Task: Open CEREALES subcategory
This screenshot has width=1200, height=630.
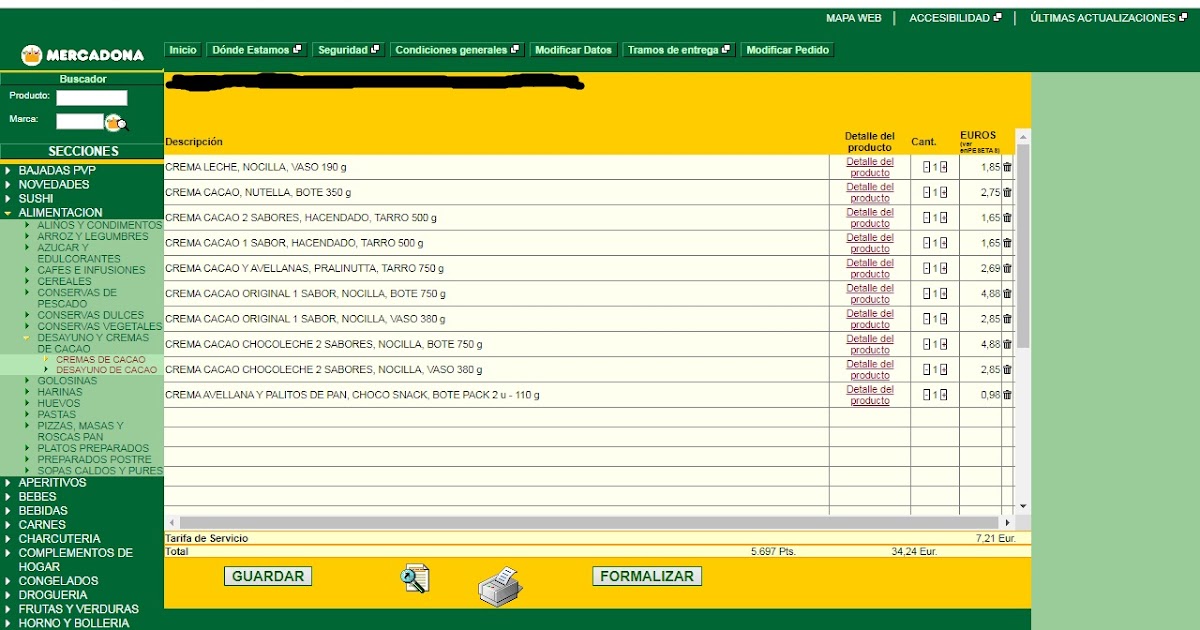Action: 64,281
